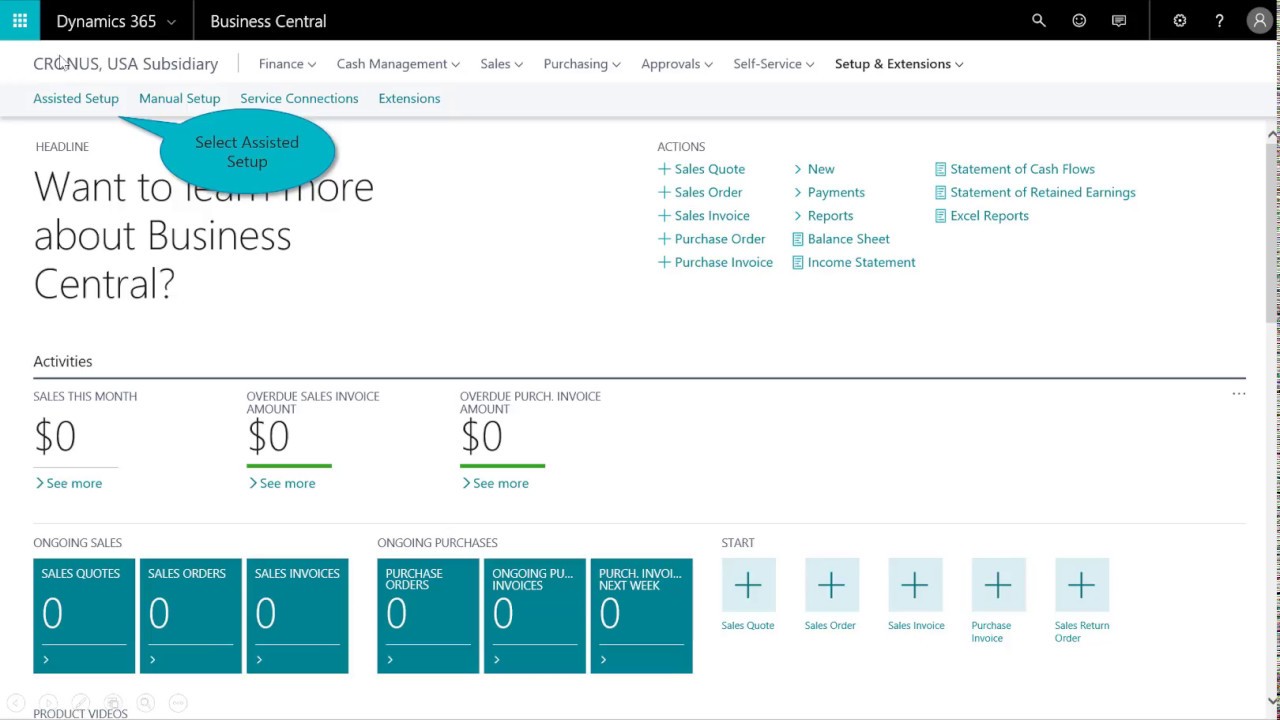Click the headline about Business Central
This screenshot has height=720, width=1280.
click(x=204, y=235)
